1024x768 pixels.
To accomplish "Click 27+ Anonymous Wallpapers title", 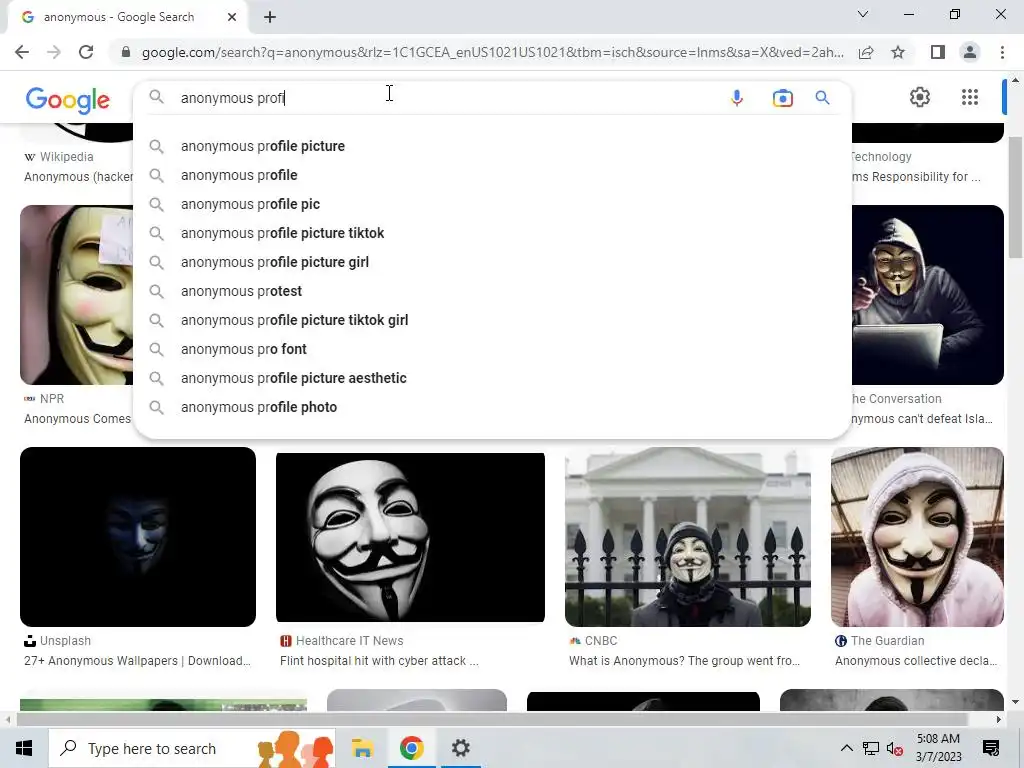I will 137,661.
